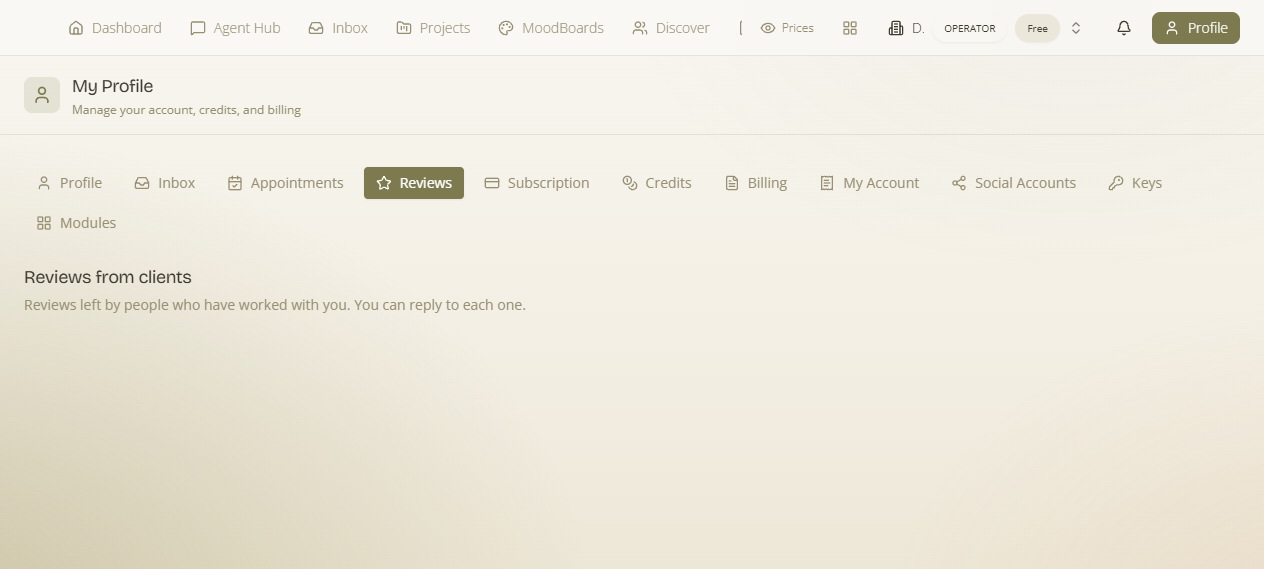
Task: Click the My Profile avatar icon
Action: (42, 95)
